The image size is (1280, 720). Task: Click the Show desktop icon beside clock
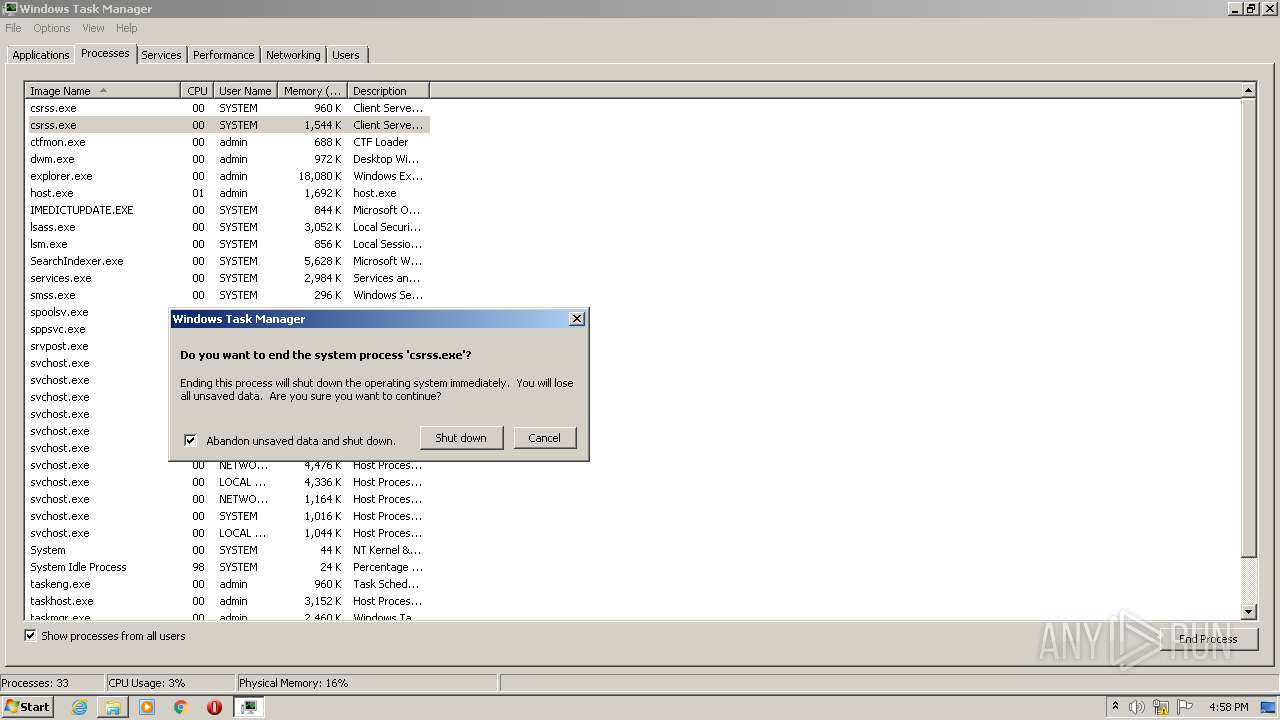tap(1269, 707)
